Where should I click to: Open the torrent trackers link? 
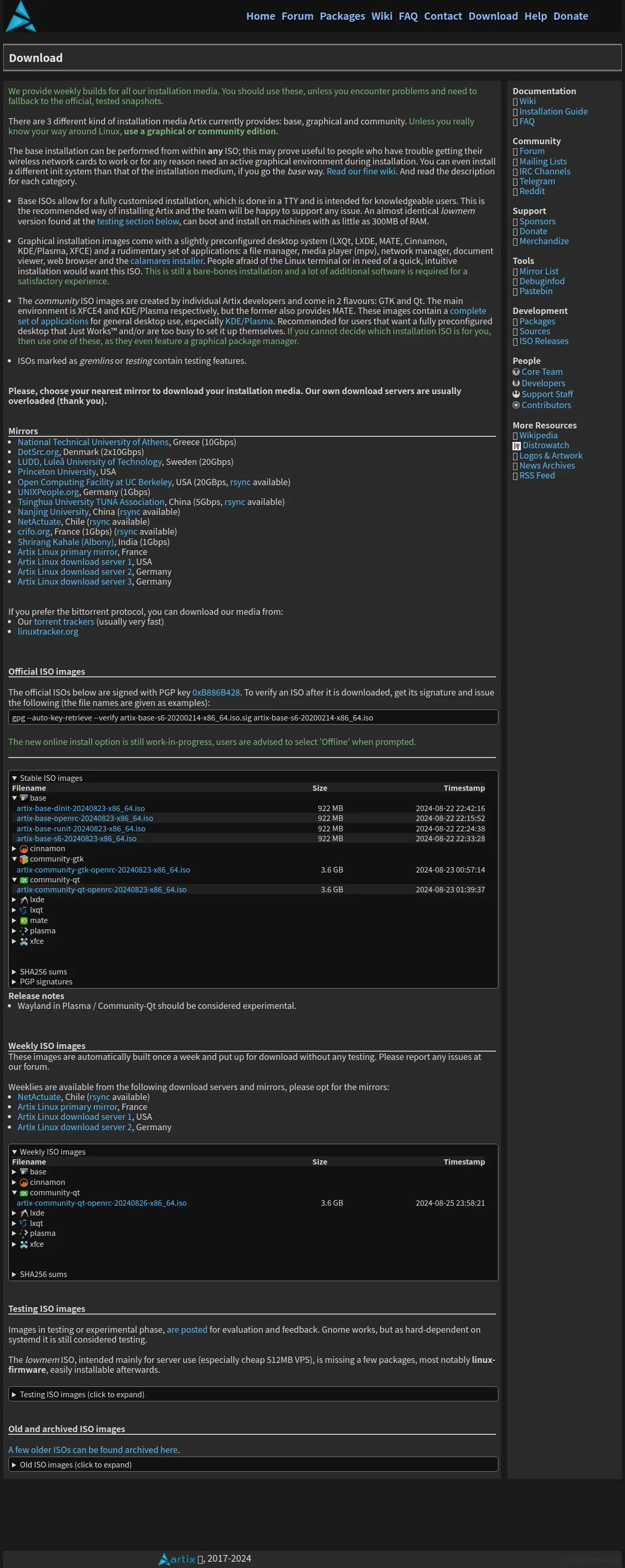[64, 622]
